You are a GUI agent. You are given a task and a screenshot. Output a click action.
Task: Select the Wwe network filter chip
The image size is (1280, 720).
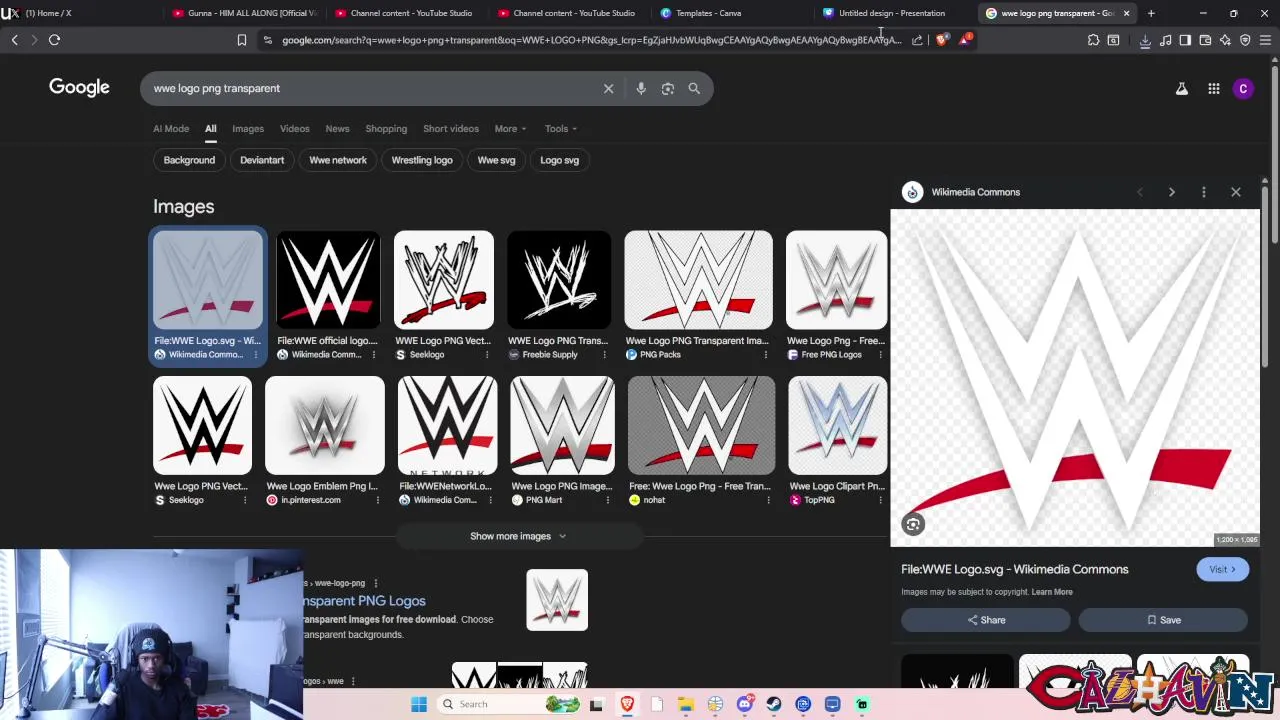tap(338, 160)
